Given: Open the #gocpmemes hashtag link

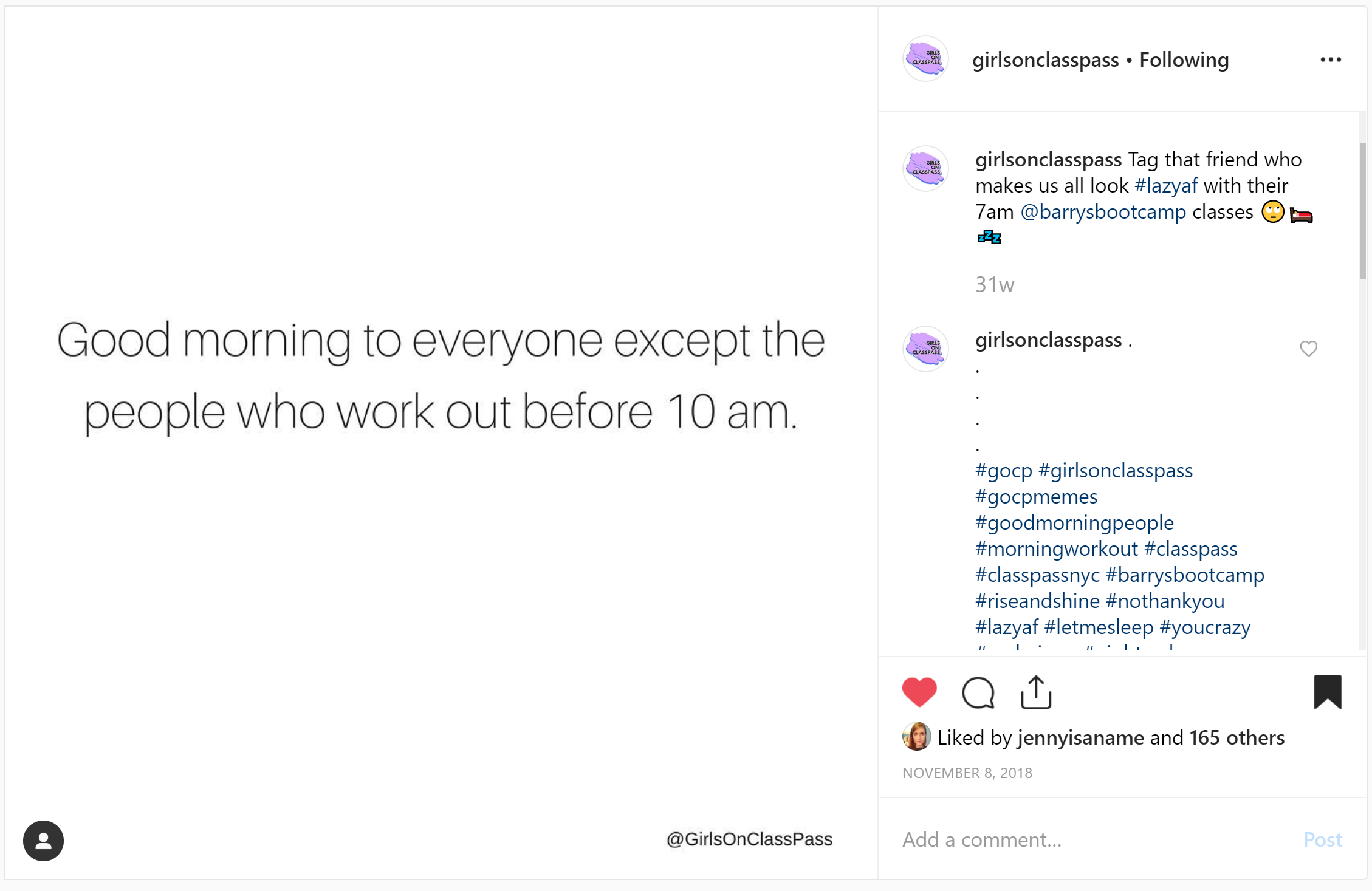Looking at the screenshot, I should [1036, 497].
